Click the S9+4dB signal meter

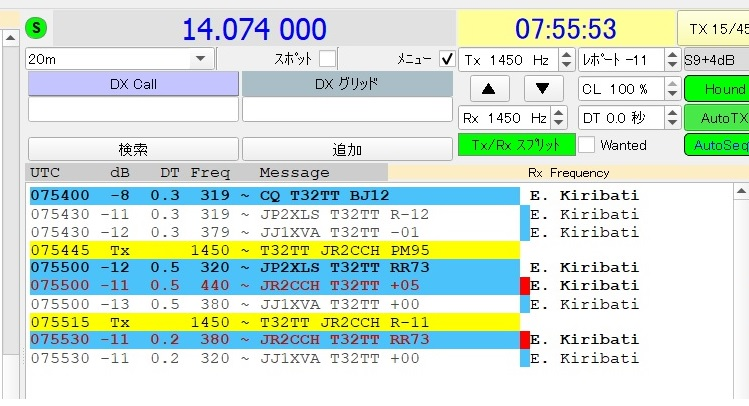point(717,60)
